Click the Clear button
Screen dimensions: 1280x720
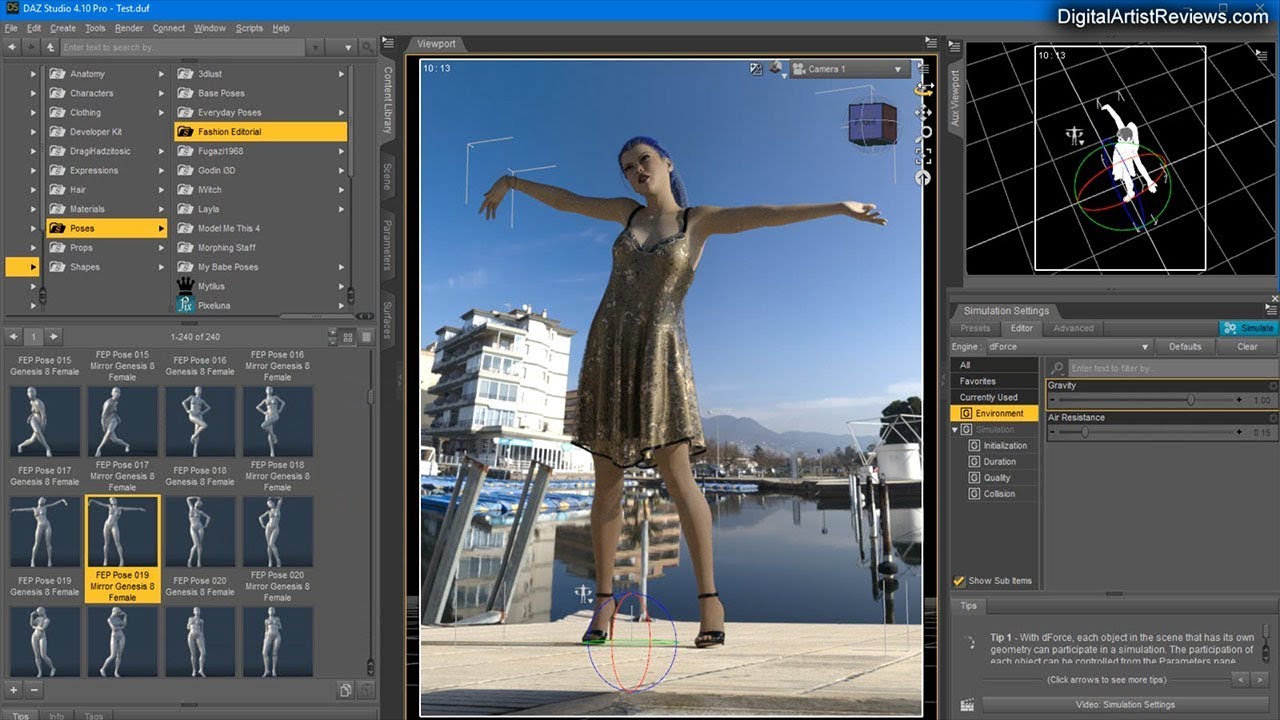(x=1247, y=347)
